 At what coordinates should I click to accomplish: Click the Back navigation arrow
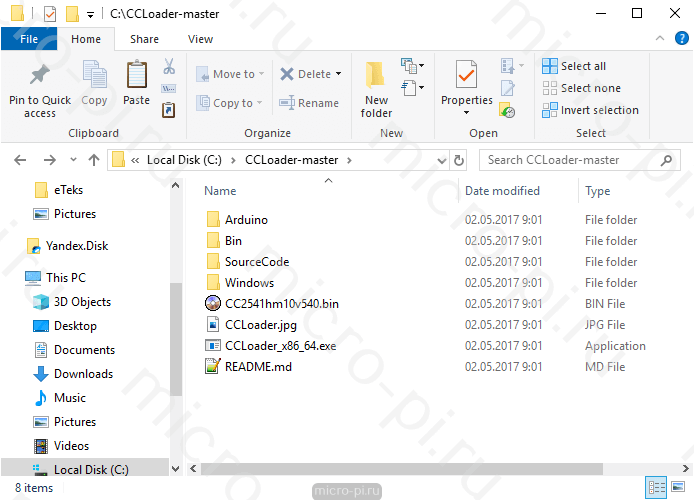point(21,160)
